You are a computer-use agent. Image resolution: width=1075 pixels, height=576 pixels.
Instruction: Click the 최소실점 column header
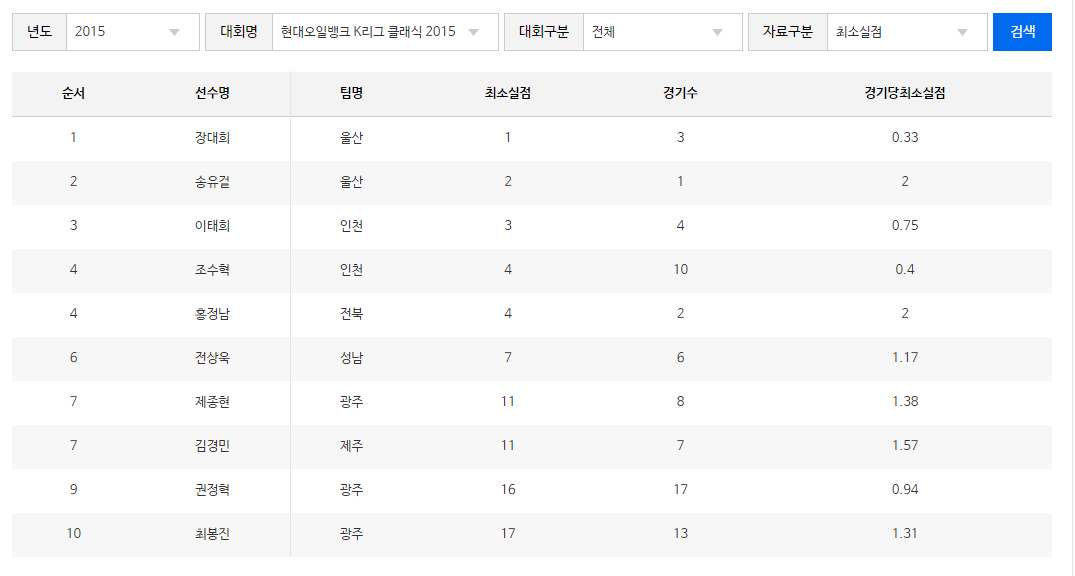(x=508, y=94)
